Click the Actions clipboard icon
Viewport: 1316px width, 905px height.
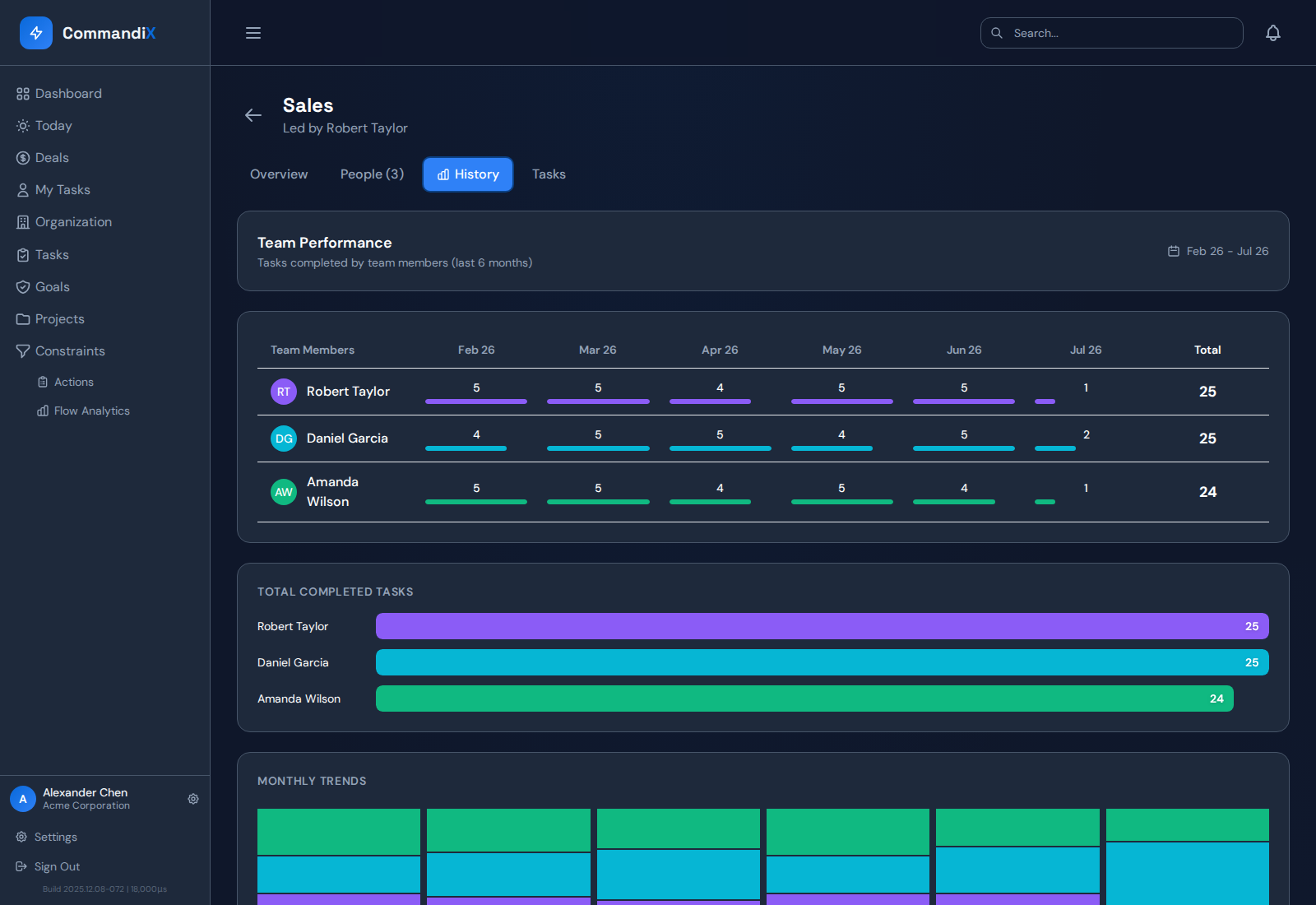[43, 382]
